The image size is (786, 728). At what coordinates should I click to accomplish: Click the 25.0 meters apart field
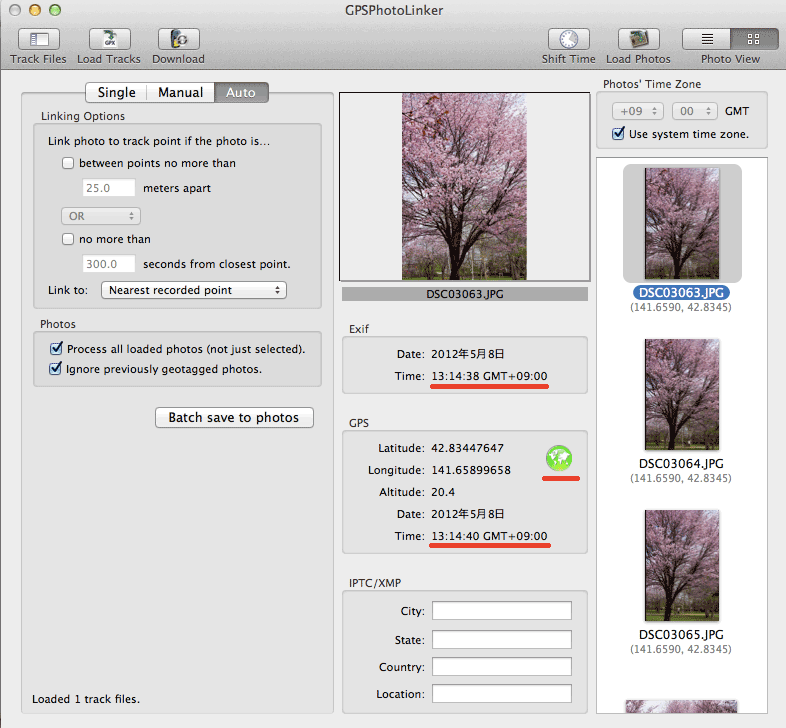click(x=109, y=188)
